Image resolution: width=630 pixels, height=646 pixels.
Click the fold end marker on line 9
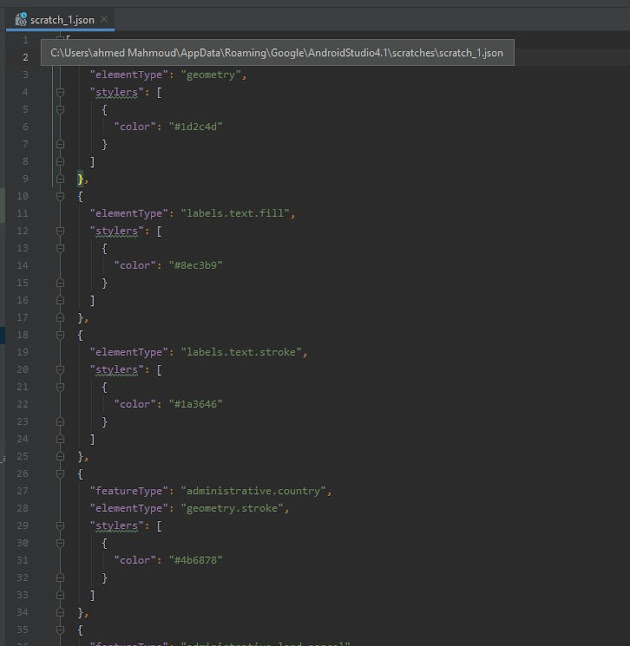60,178
